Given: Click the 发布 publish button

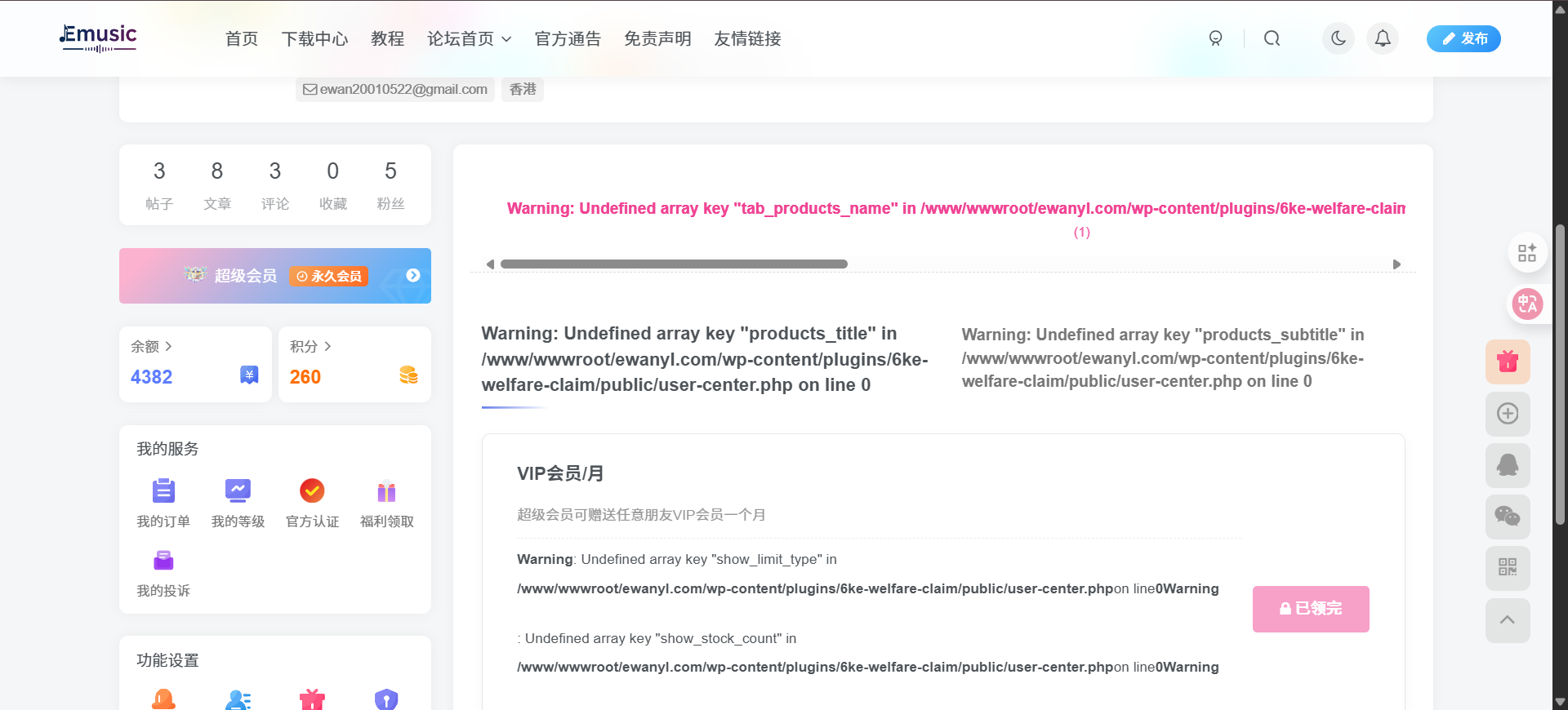Looking at the screenshot, I should [x=1463, y=38].
